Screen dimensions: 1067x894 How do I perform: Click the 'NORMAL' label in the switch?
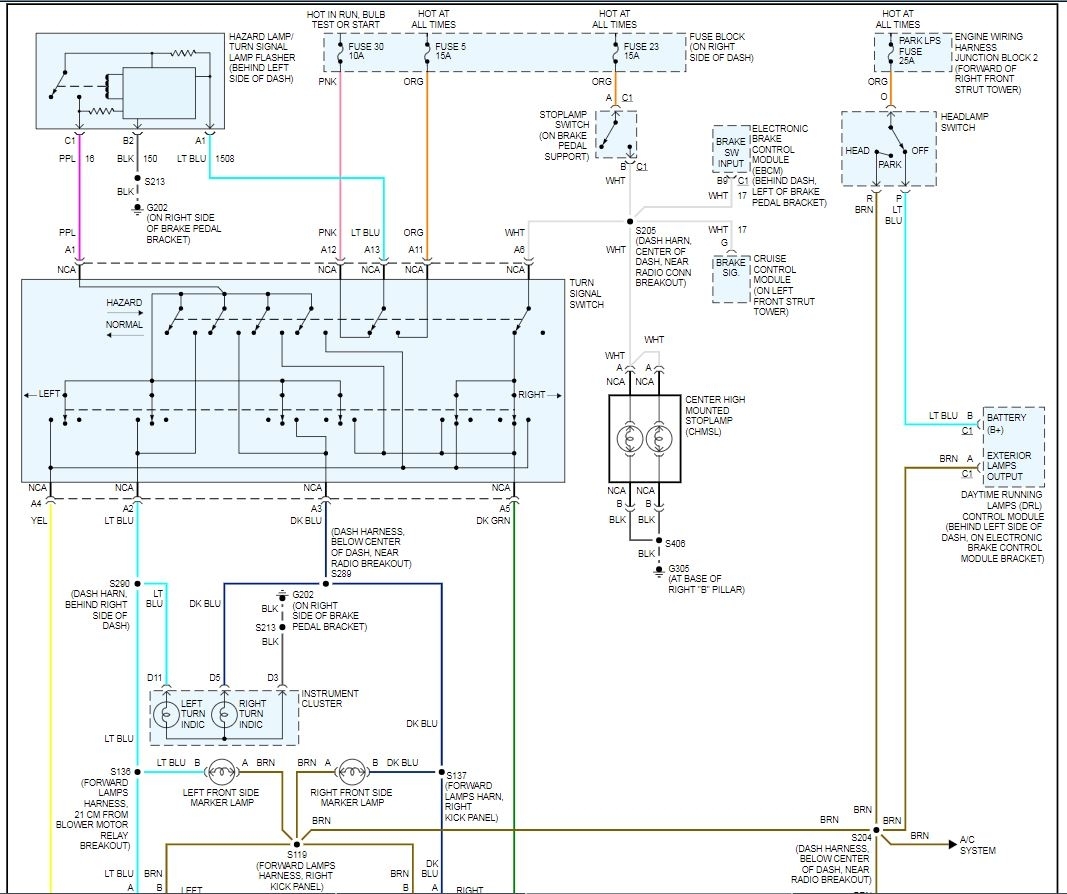[x=124, y=325]
